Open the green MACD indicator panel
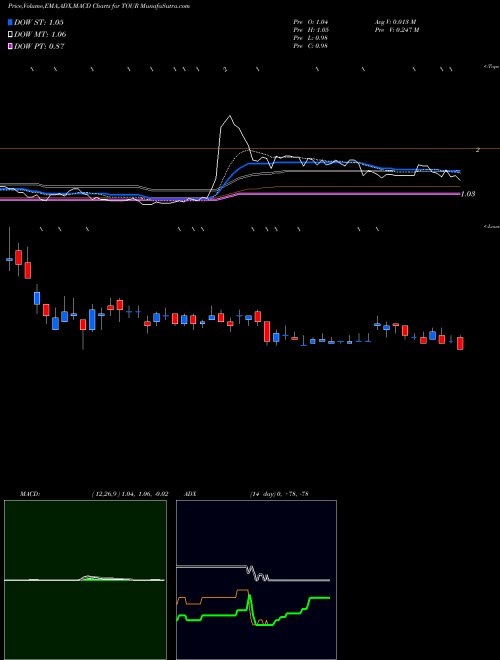This screenshot has height=660, width=500. 85,580
